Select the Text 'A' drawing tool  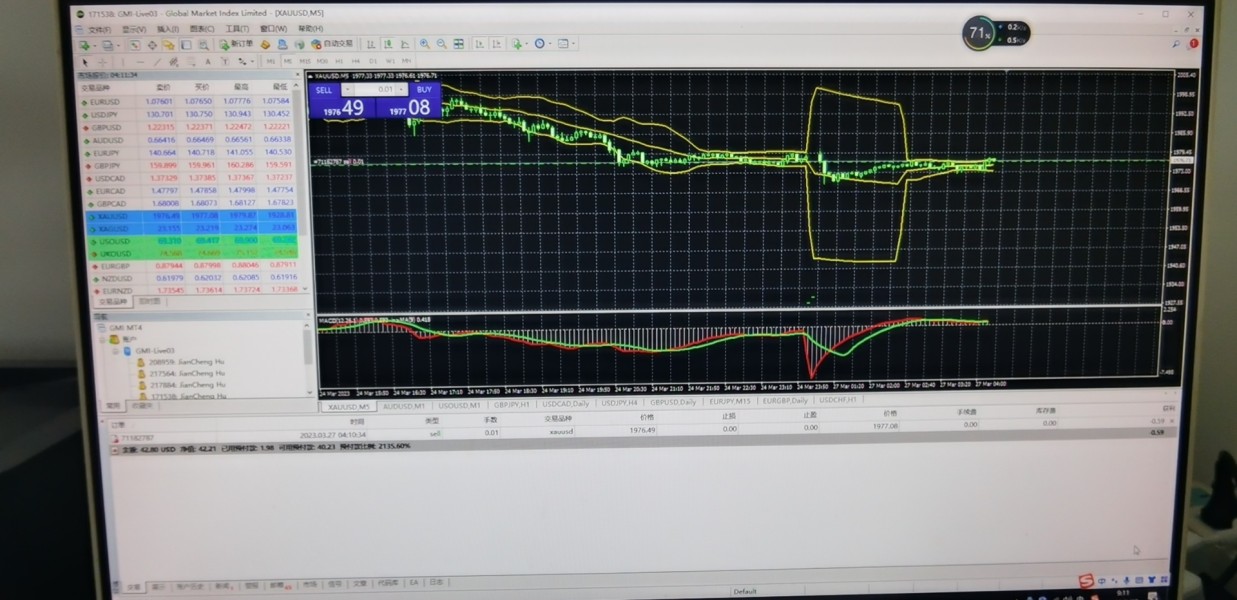pos(208,61)
